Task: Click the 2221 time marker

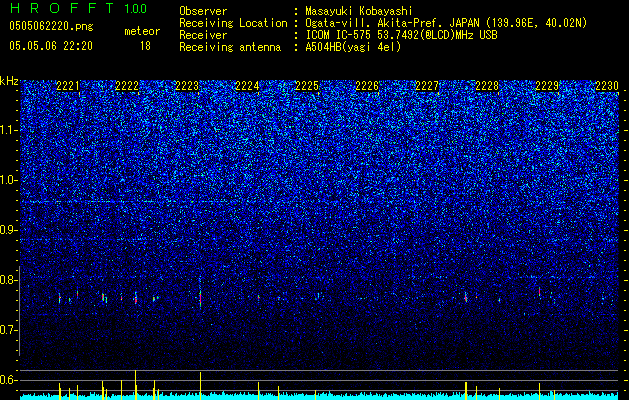Action: (68, 86)
